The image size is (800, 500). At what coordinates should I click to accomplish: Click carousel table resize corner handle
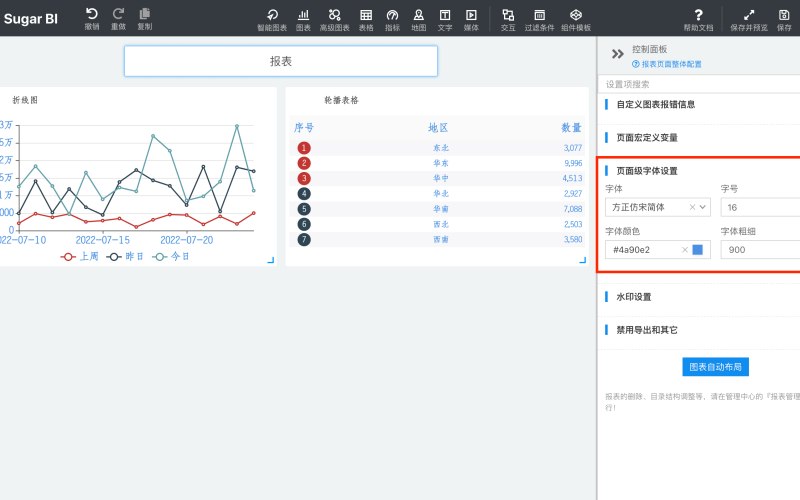(583, 260)
